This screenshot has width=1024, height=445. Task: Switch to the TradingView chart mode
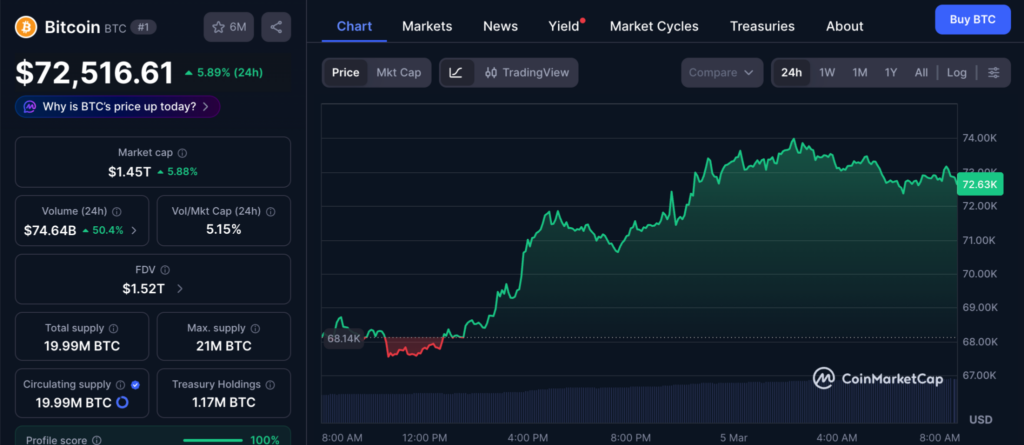(x=526, y=73)
